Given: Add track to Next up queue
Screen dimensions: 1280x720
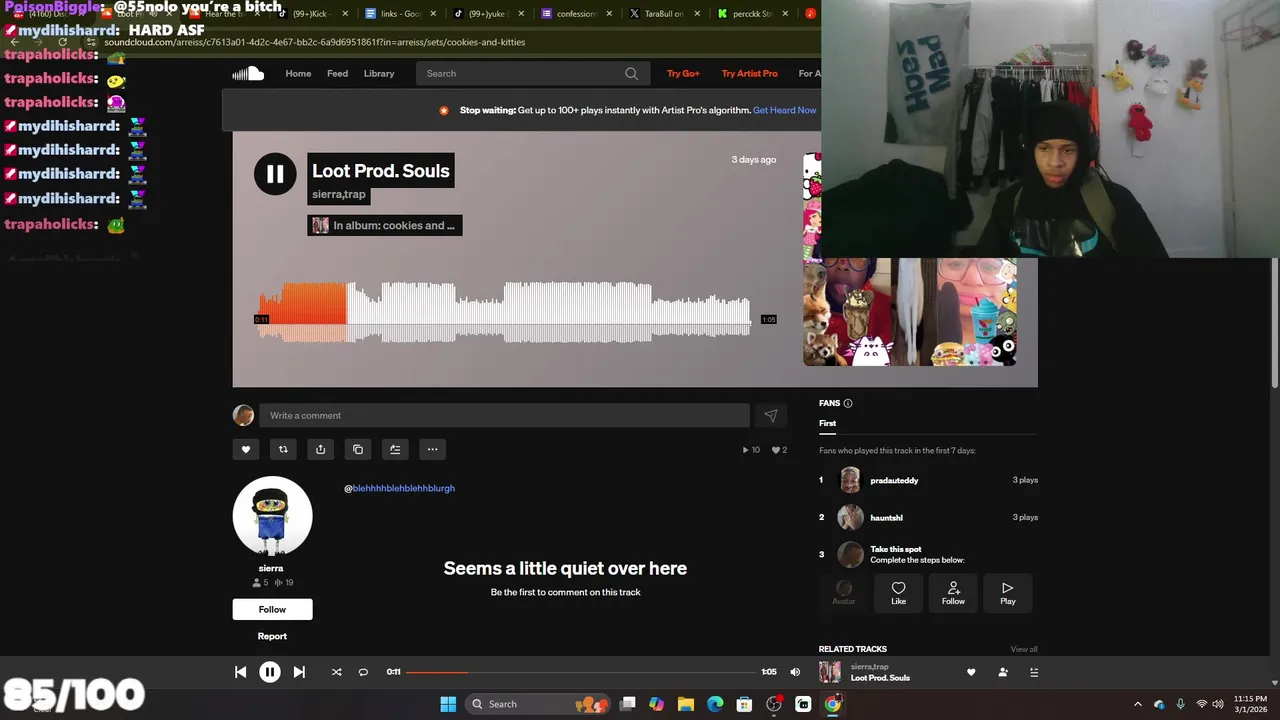Looking at the screenshot, I should [x=395, y=449].
